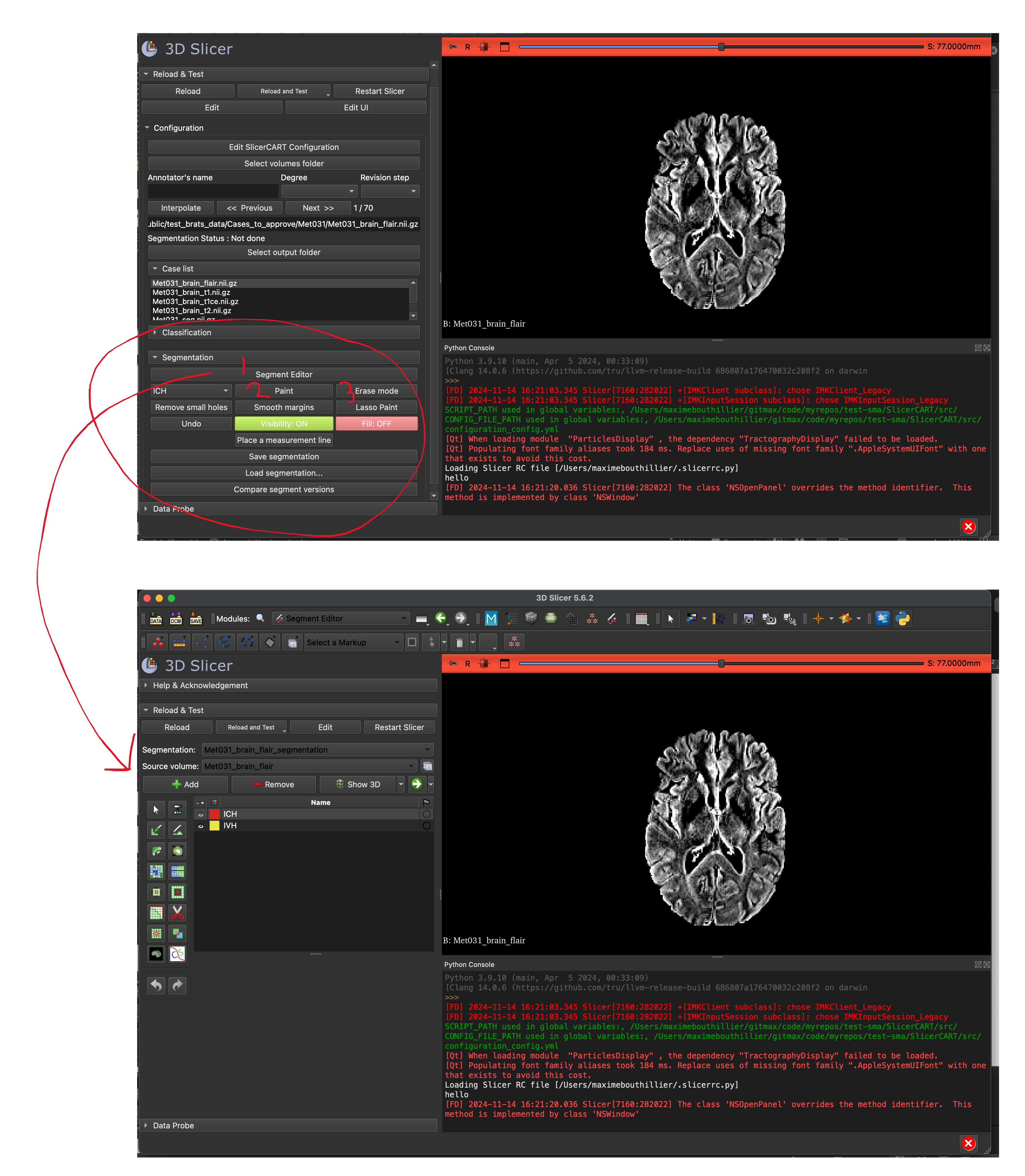This screenshot has height=1176, width=1025.
Task: Click the crosshair toolbar icon
Action: 819,618
